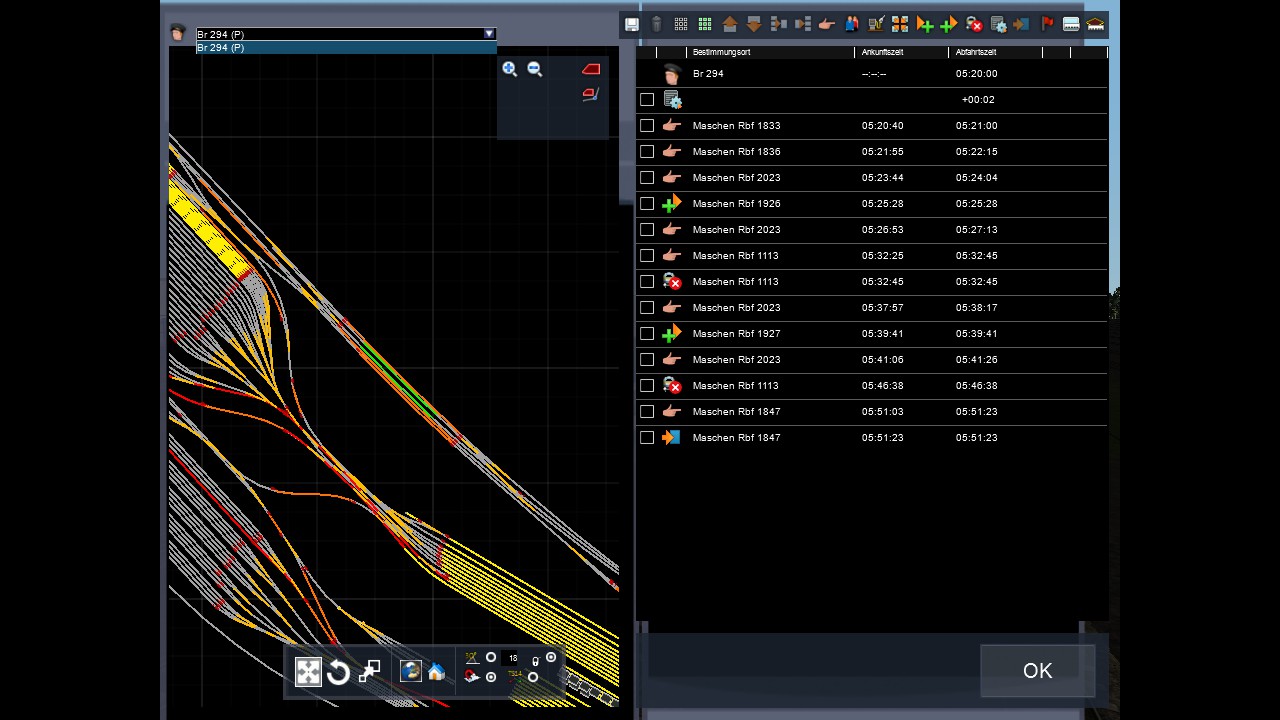Click the save floppy disk icon
Image resolution: width=1280 pixels, height=720 pixels.
pos(632,24)
